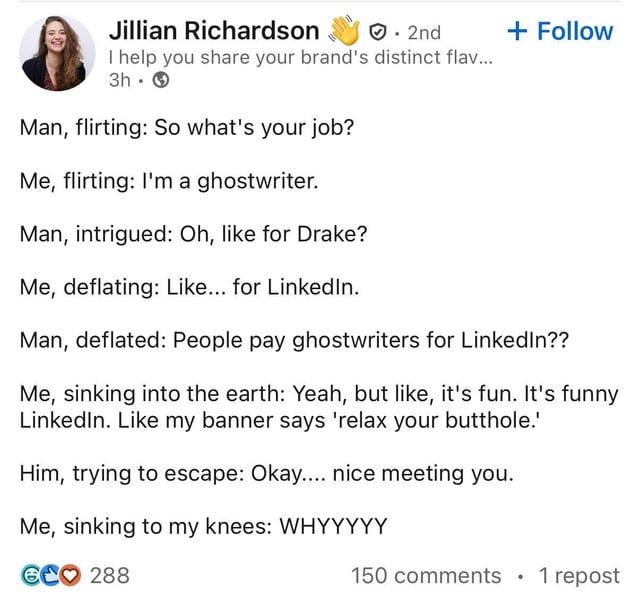Viewport: 640px width, 607px height.
Task: Open the 150 comments link
Action: tap(426, 575)
